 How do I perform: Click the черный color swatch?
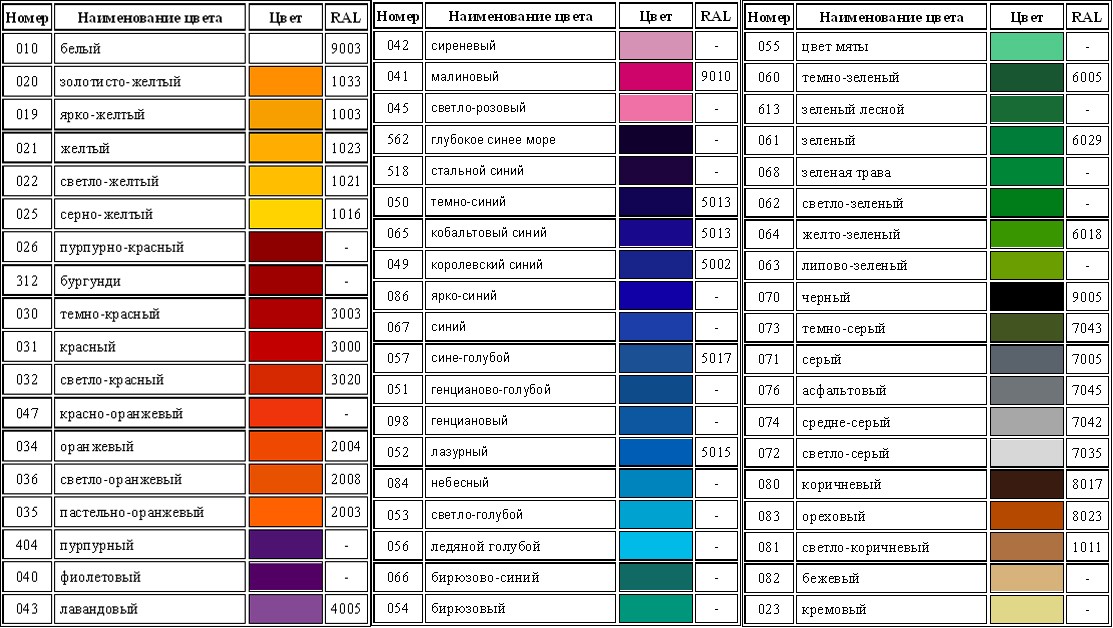click(1026, 297)
